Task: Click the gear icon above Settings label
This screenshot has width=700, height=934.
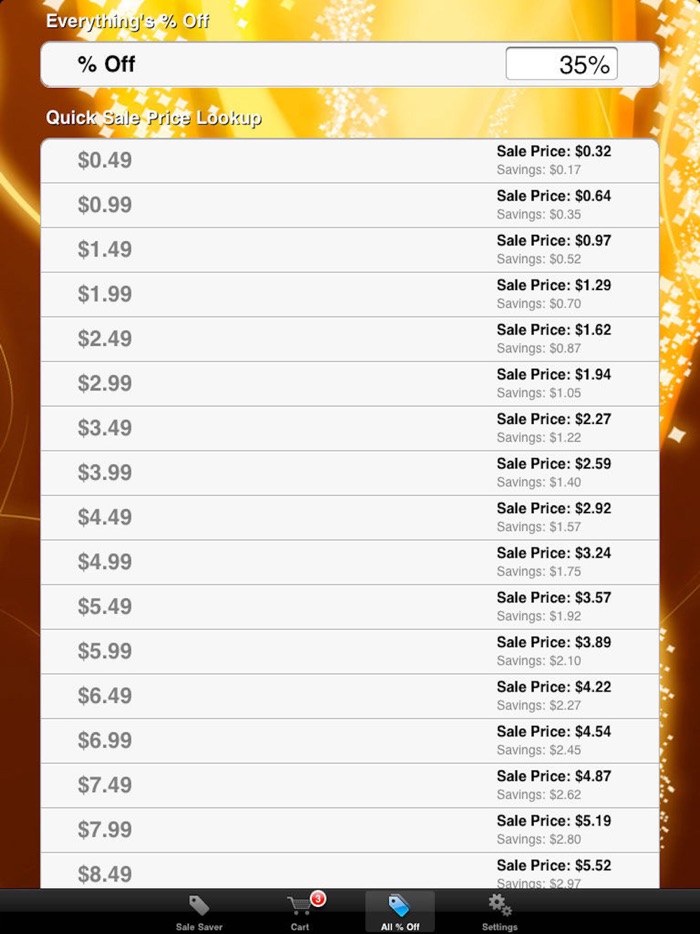Action: coord(499,904)
